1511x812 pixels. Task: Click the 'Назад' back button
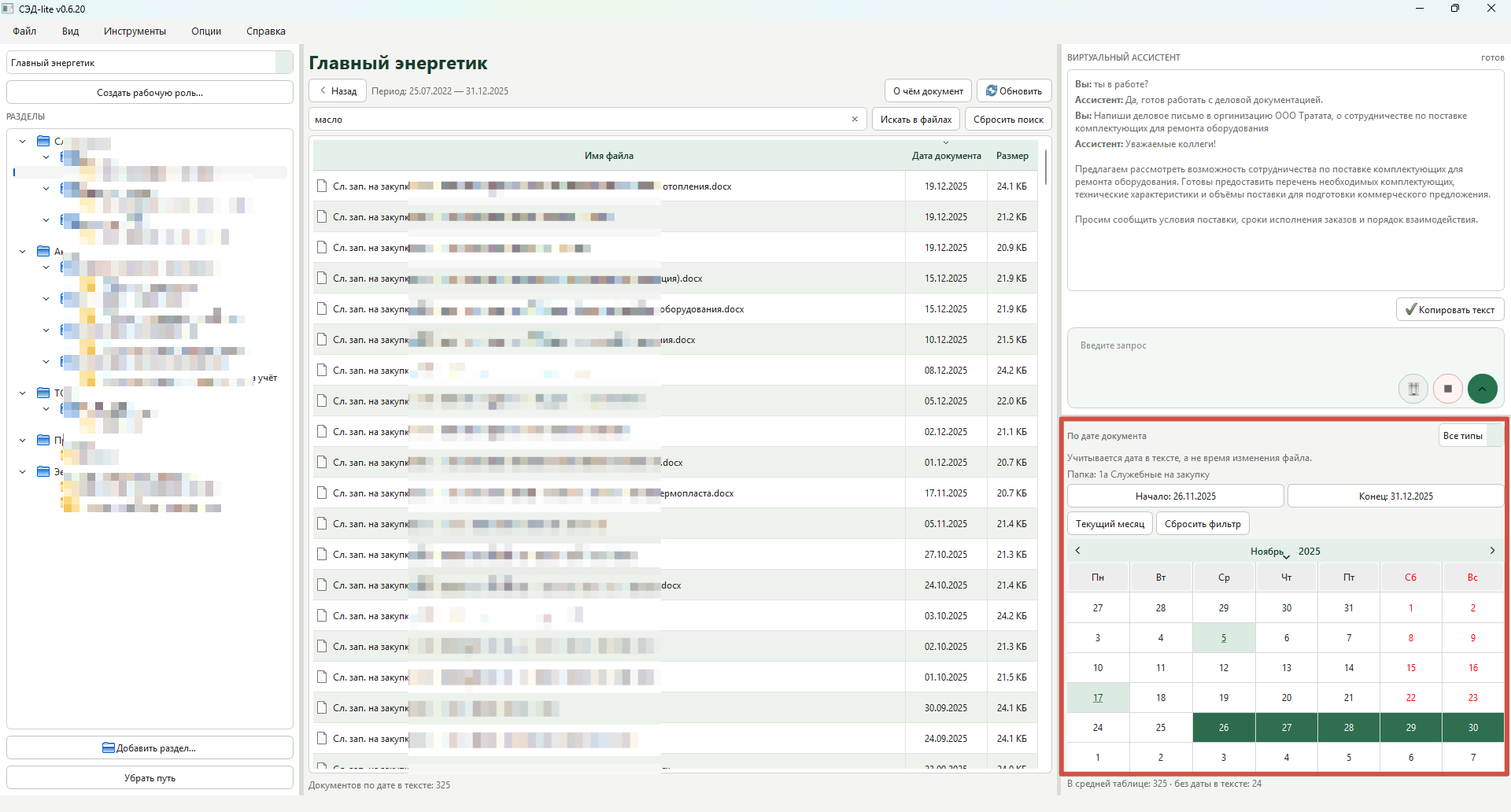click(338, 91)
